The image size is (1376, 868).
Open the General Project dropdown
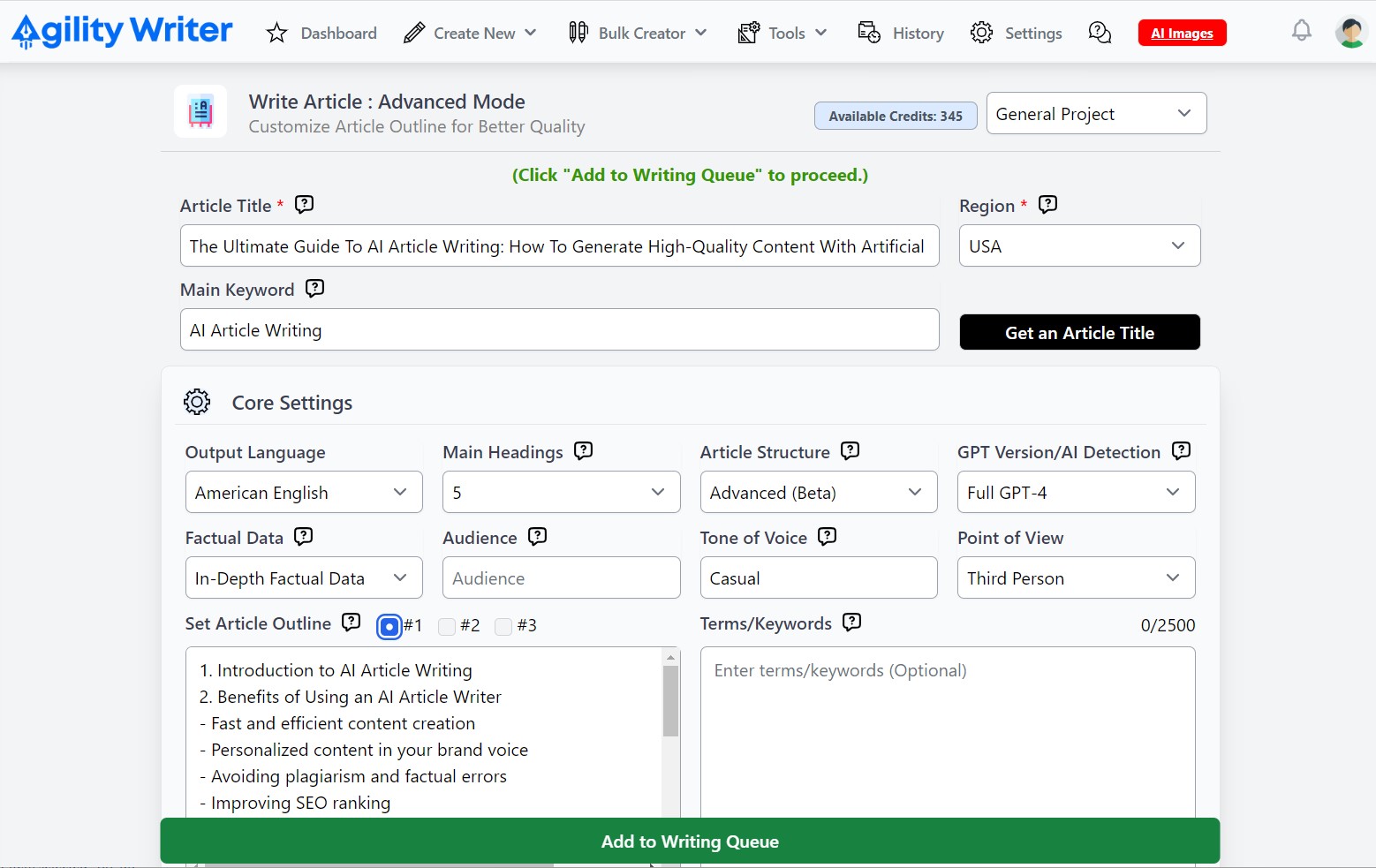[1096, 113]
